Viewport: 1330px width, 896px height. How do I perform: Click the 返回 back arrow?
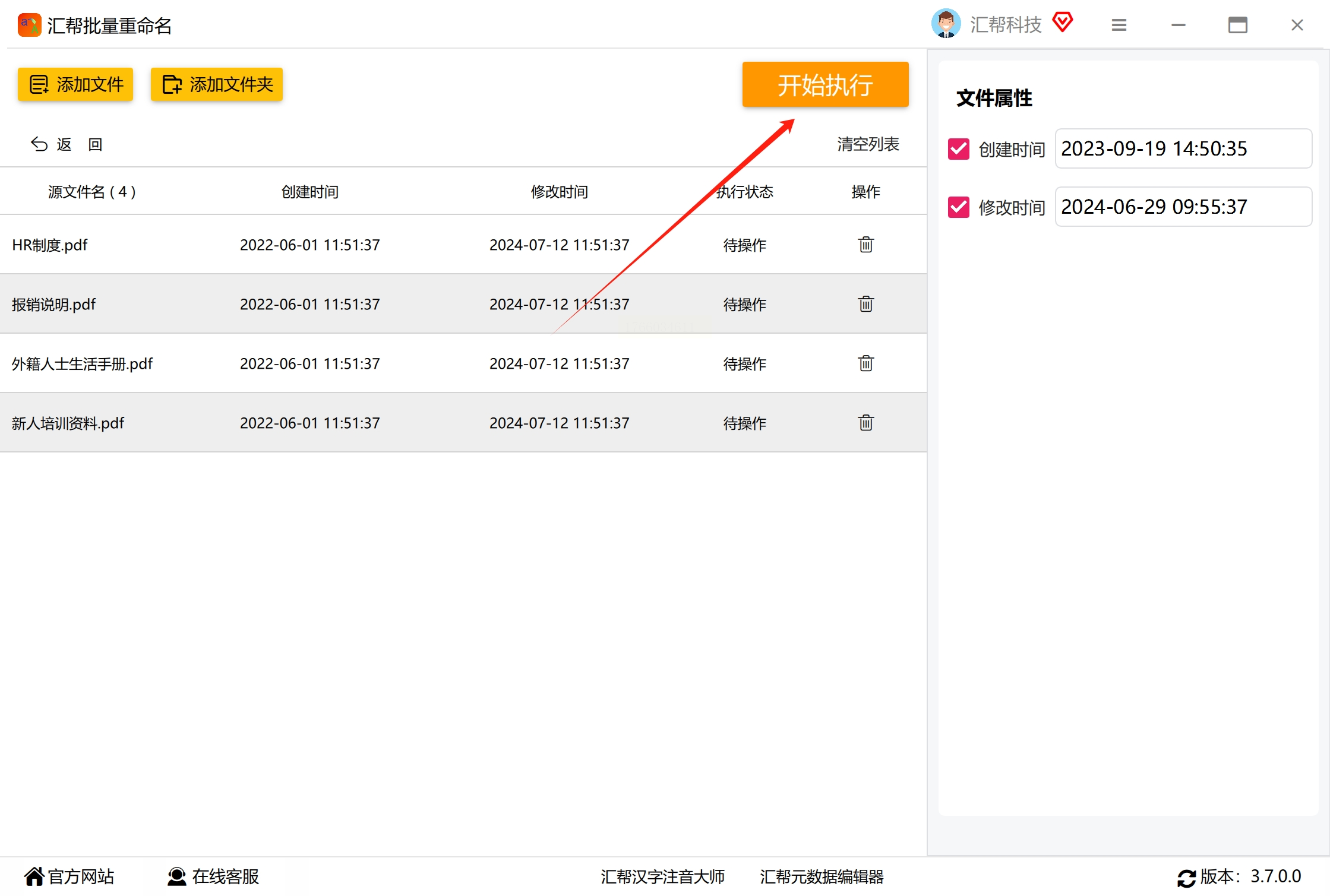point(39,144)
